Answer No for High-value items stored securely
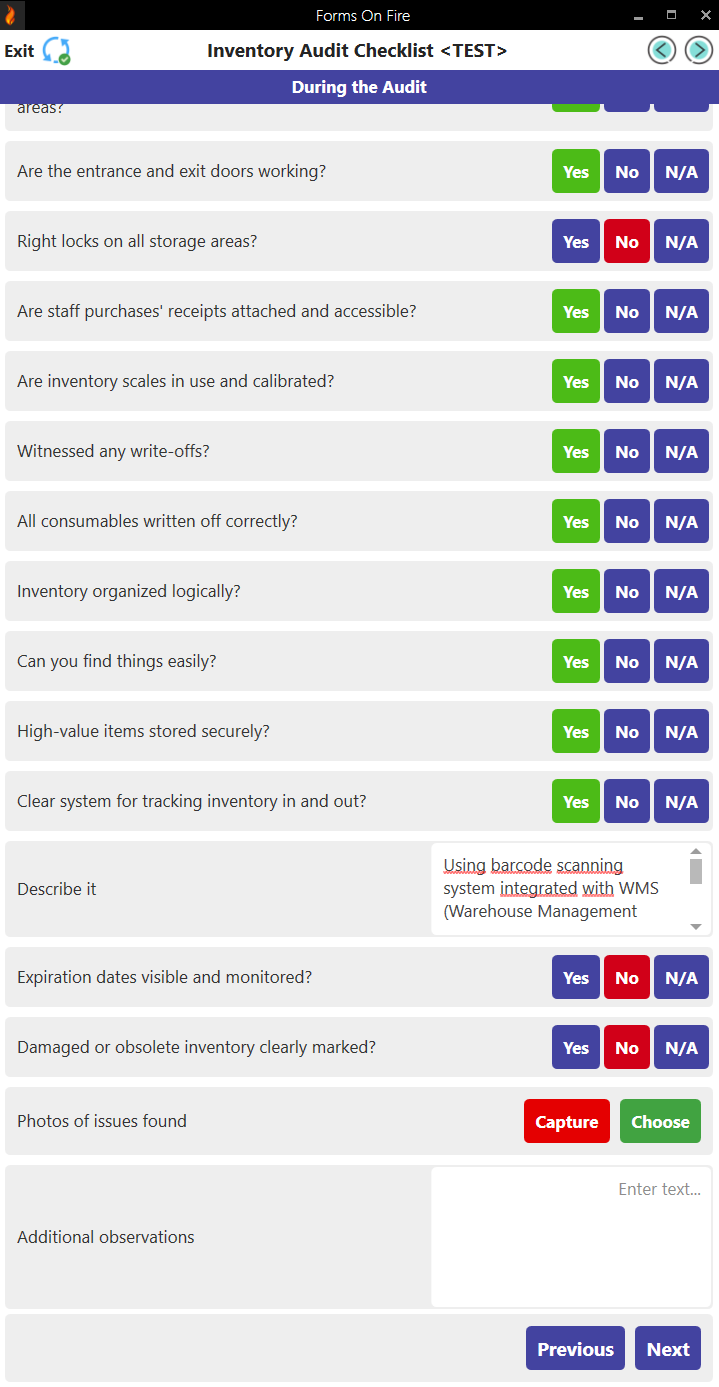719x1387 pixels. coord(627,732)
